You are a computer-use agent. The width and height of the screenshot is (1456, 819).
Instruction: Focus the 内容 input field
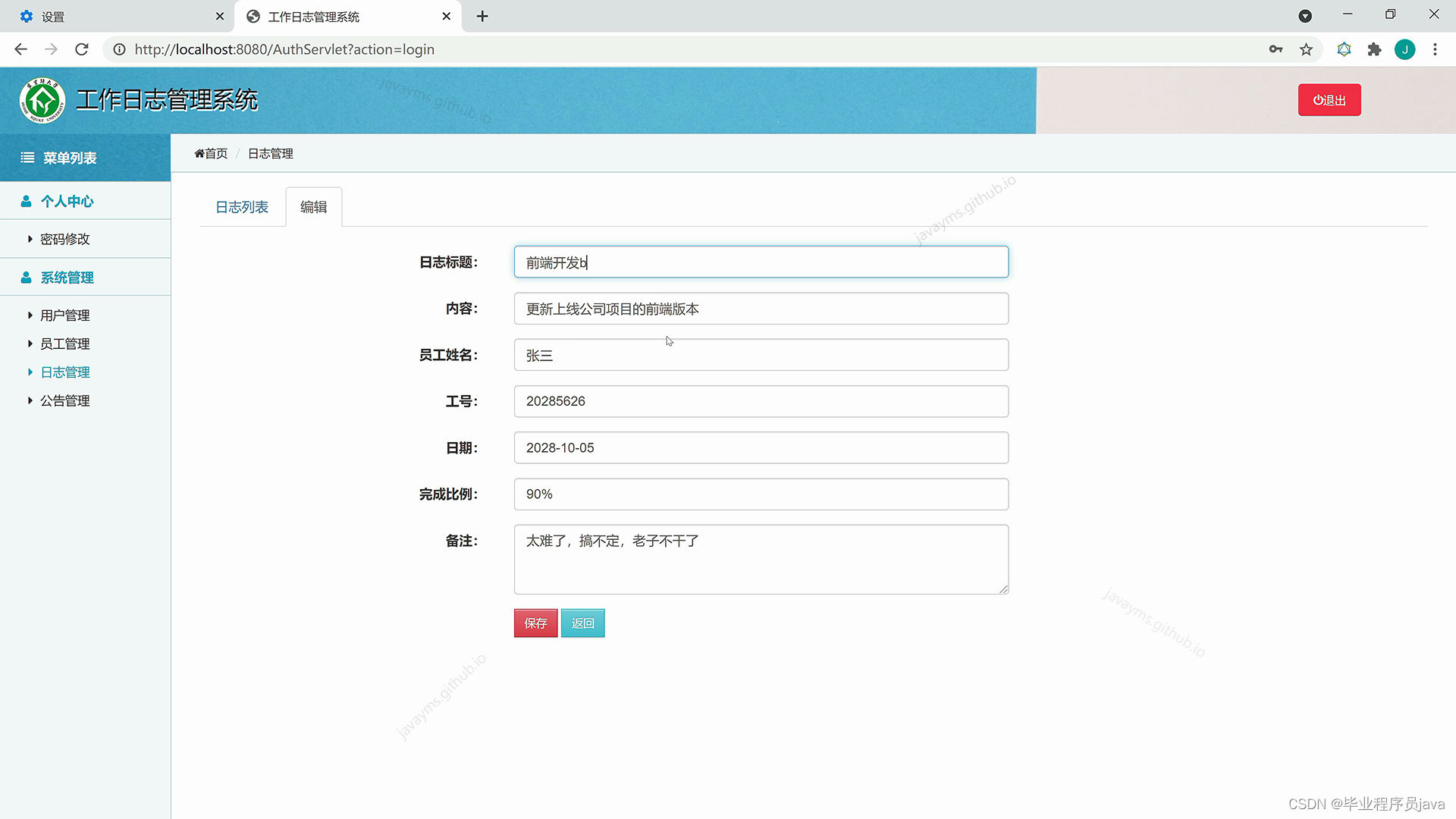pyautogui.click(x=761, y=309)
